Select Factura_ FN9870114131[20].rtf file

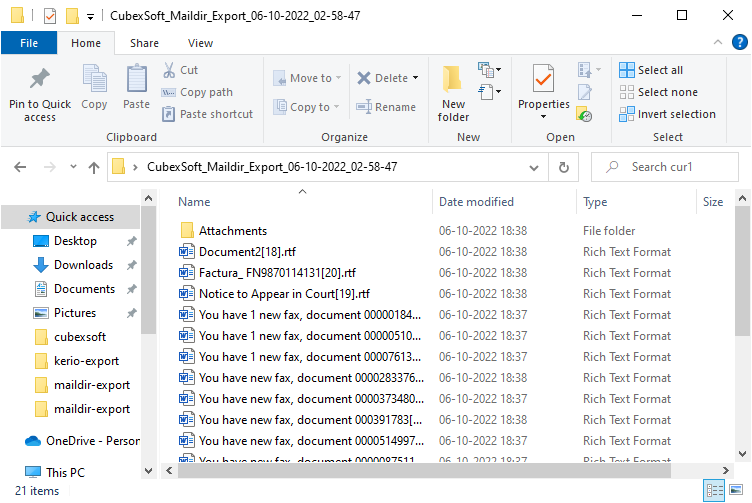click(x=277, y=273)
